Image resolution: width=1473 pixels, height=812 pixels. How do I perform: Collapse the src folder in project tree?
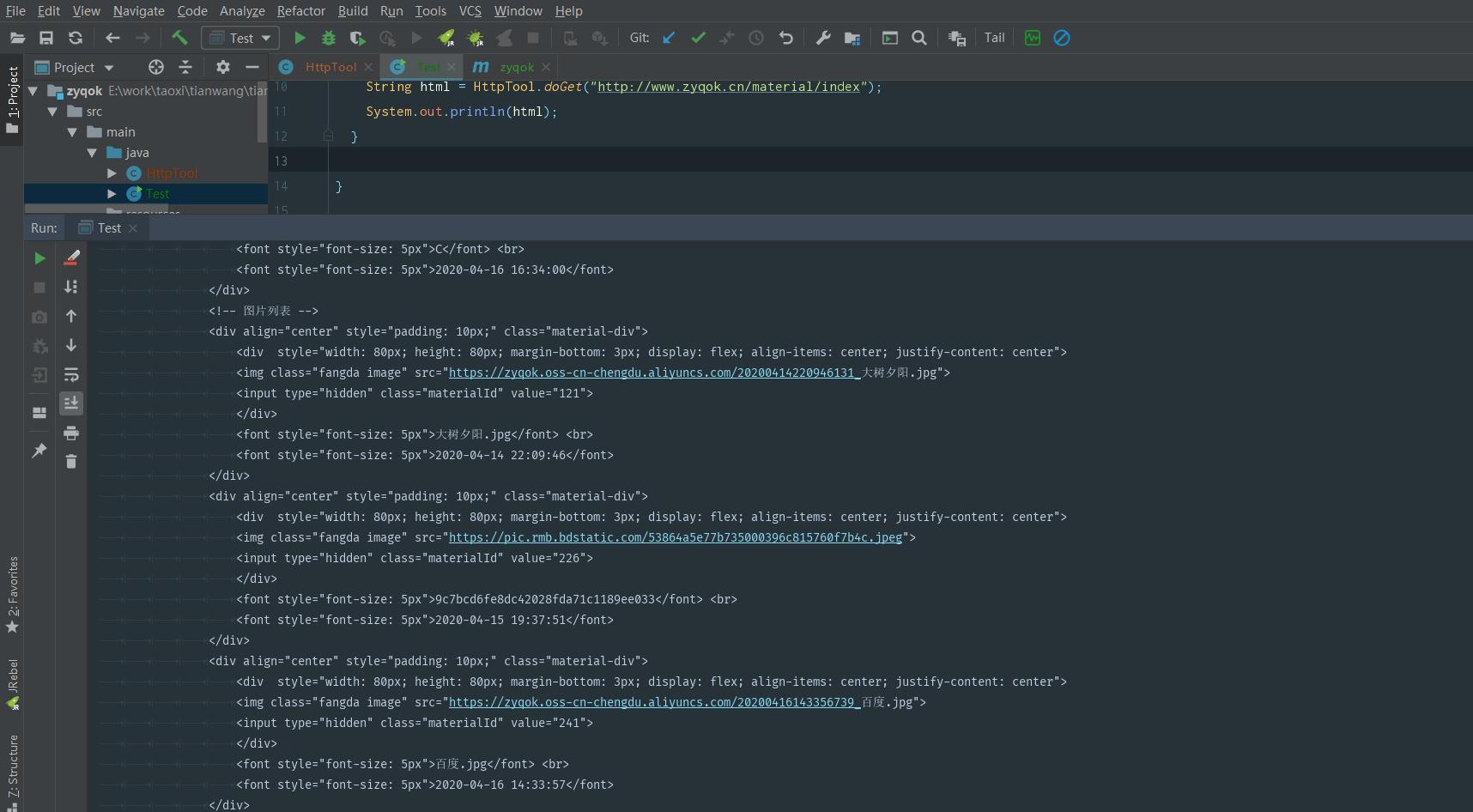coord(52,112)
